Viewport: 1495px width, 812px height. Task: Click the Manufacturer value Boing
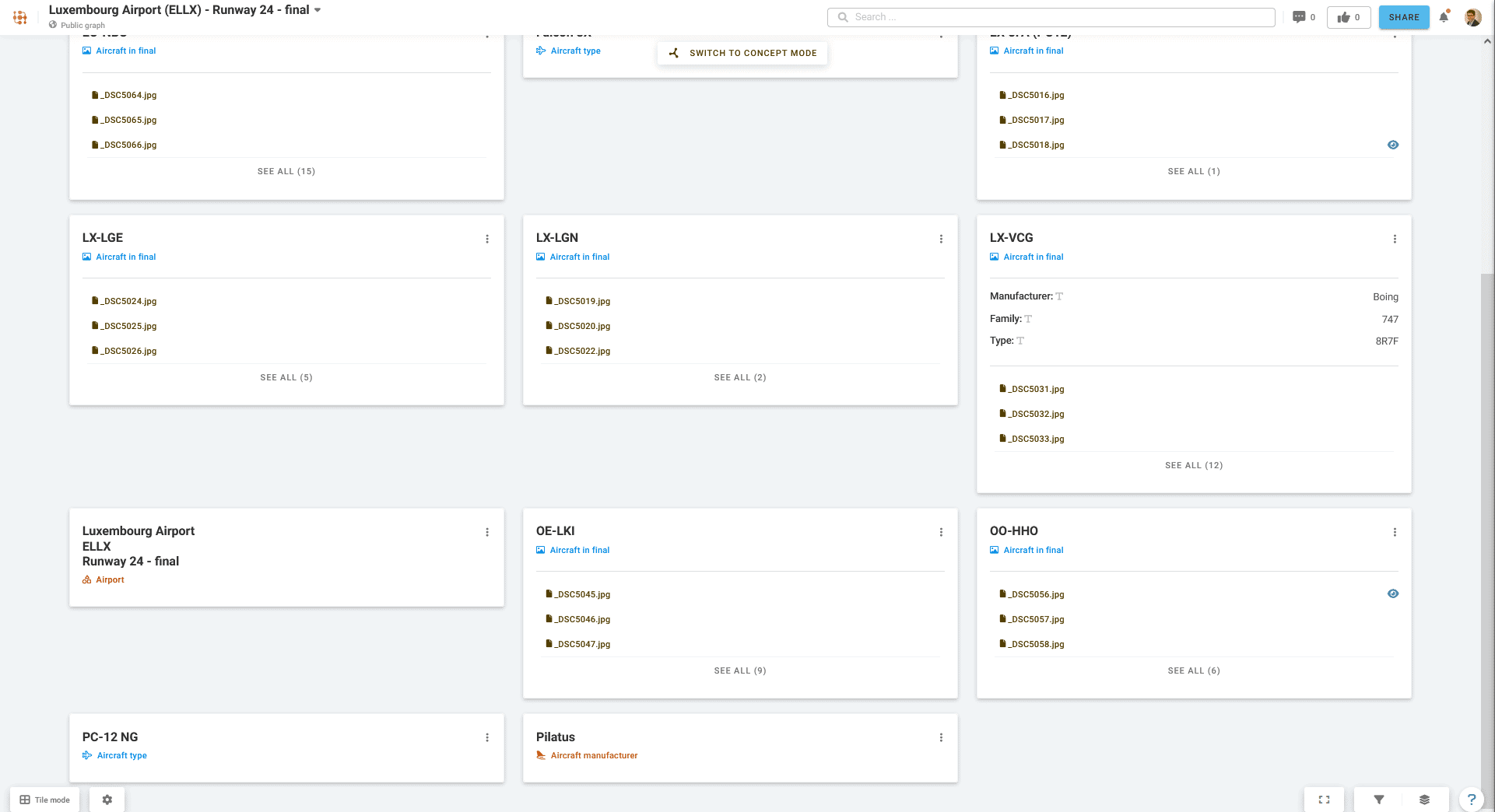coord(1385,297)
